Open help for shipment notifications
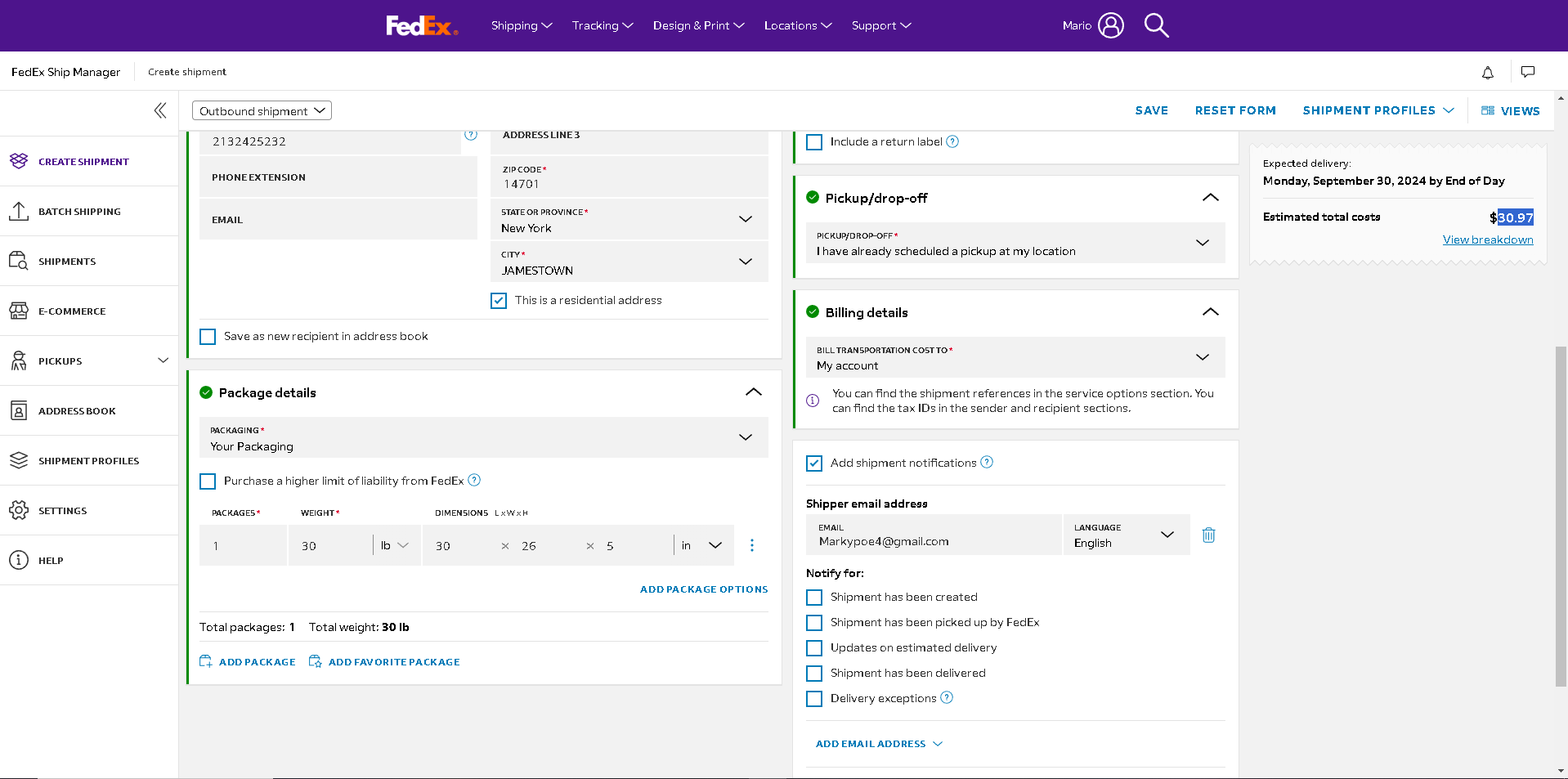Image resolution: width=1568 pixels, height=779 pixels. (x=987, y=462)
